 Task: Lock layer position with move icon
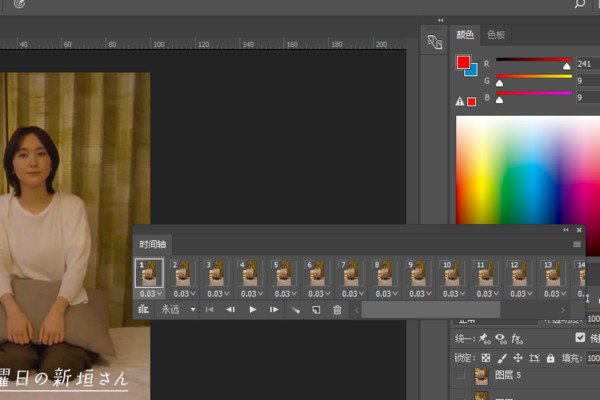pyautogui.click(x=518, y=357)
